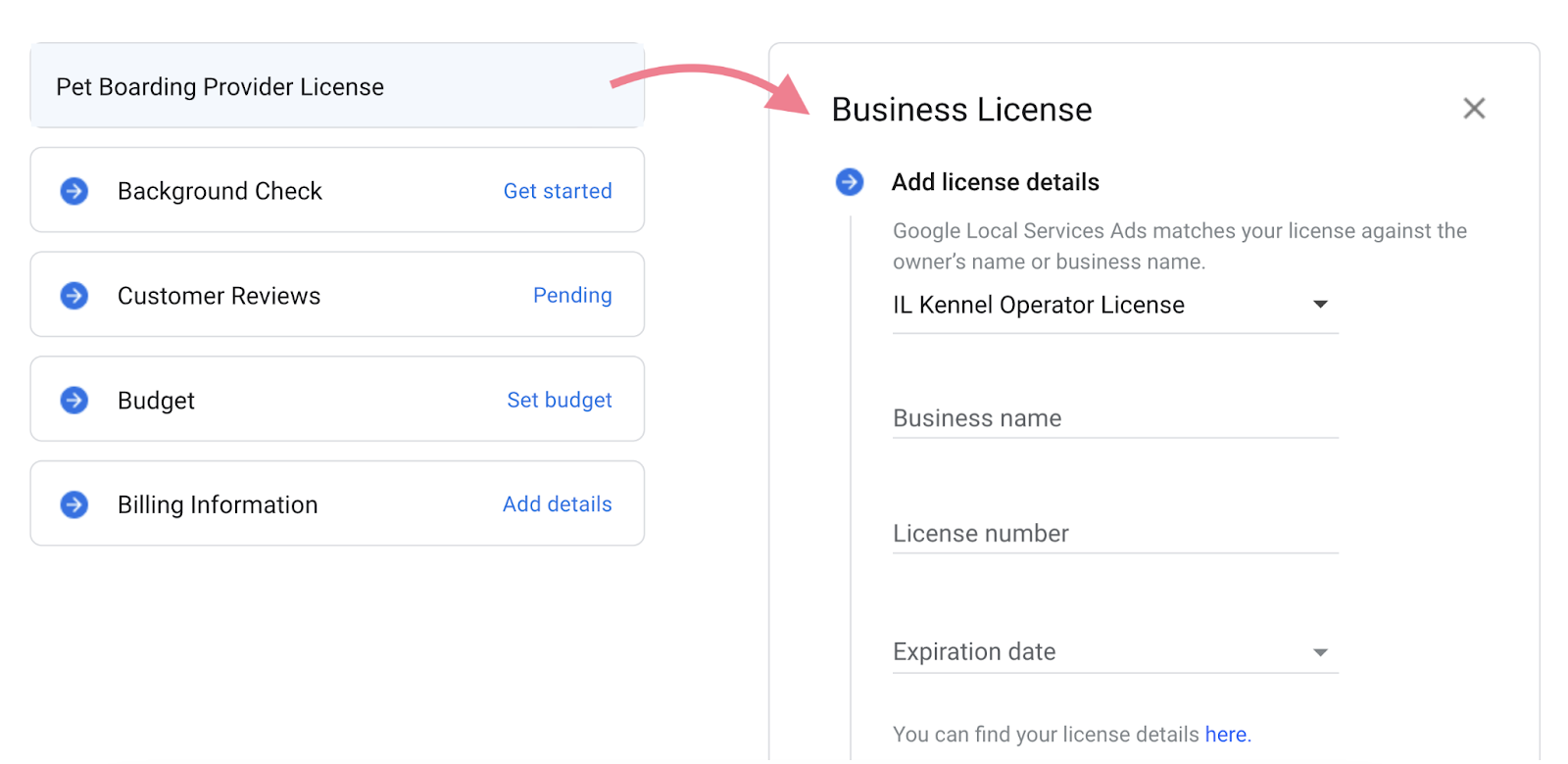Screen dimensions: 1568x764
Task: Click the arrow icon beside Add license details
Action: point(850,182)
